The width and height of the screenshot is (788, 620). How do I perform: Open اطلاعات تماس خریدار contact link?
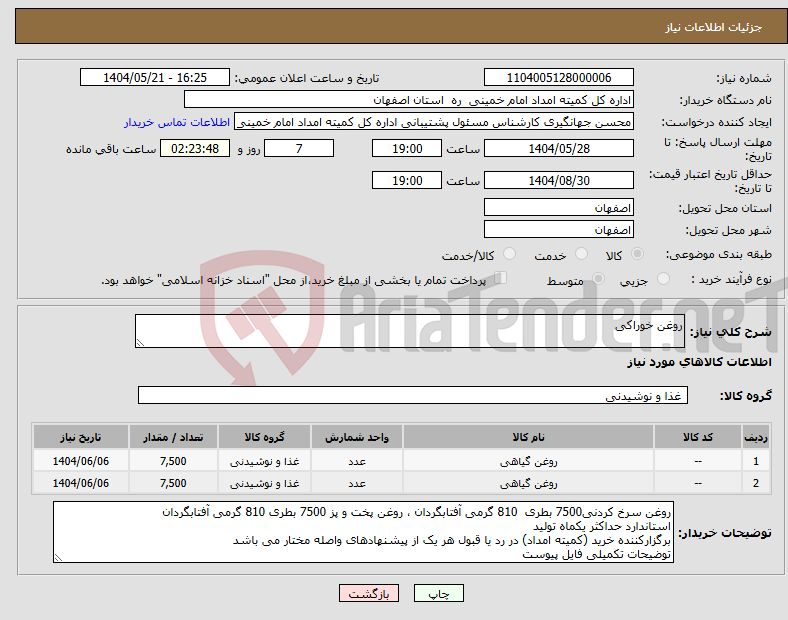tap(177, 122)
